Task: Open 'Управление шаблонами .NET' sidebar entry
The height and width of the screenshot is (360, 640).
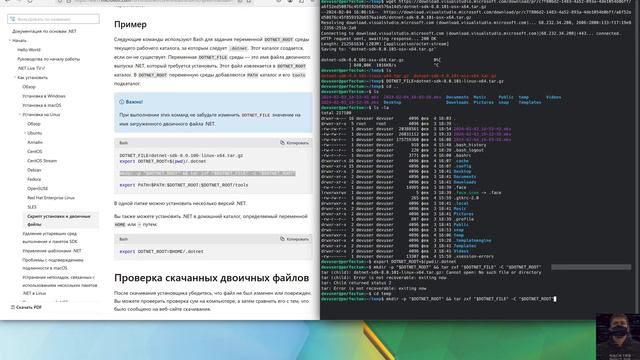Action: [x=52, y=251]
